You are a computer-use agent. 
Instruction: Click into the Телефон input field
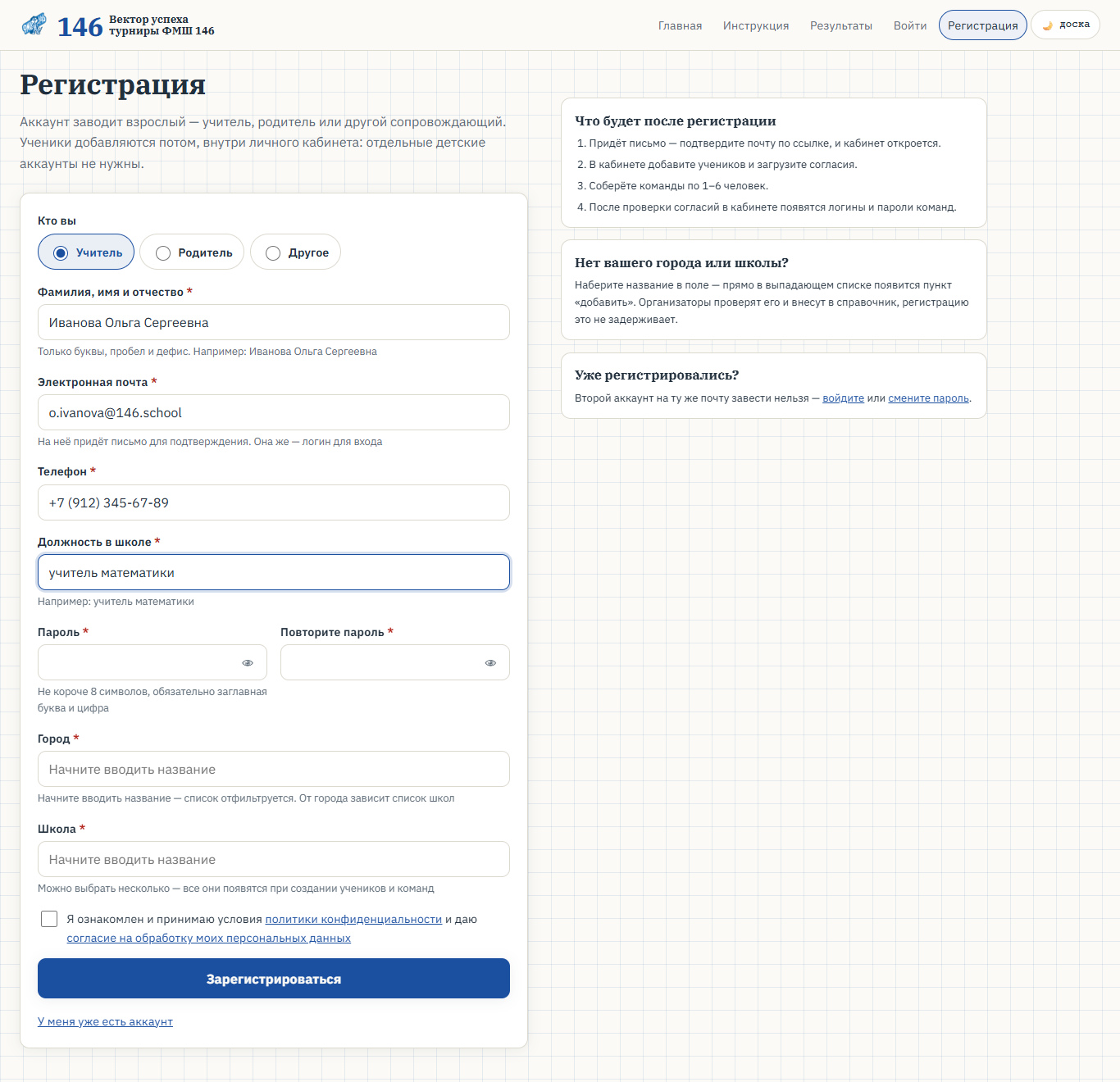(x=274, y=502)
